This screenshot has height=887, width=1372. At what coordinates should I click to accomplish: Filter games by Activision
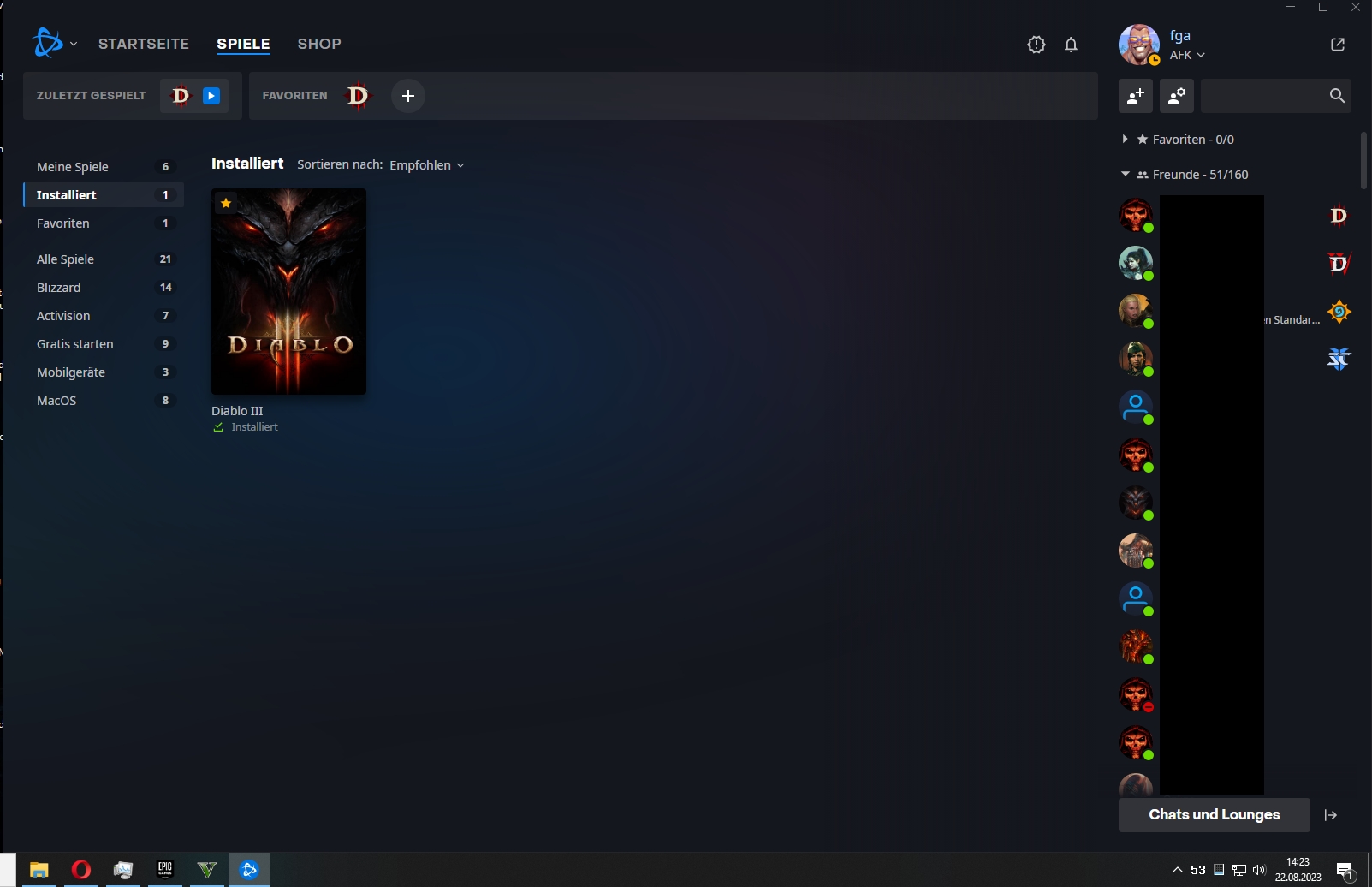pyautogui.click(x=104, y=316)
